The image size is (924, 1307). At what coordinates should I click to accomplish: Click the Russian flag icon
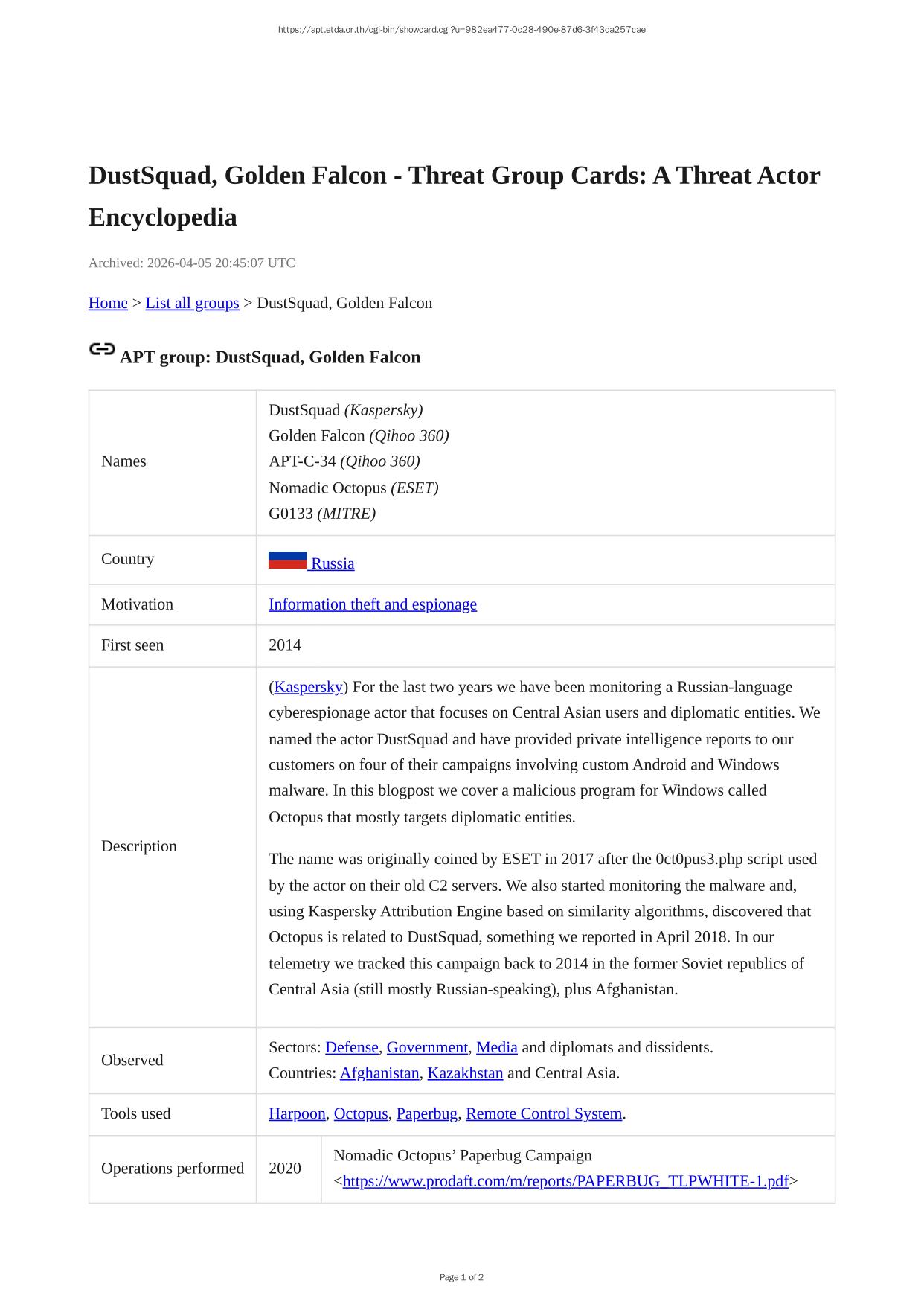click(287, 560)
